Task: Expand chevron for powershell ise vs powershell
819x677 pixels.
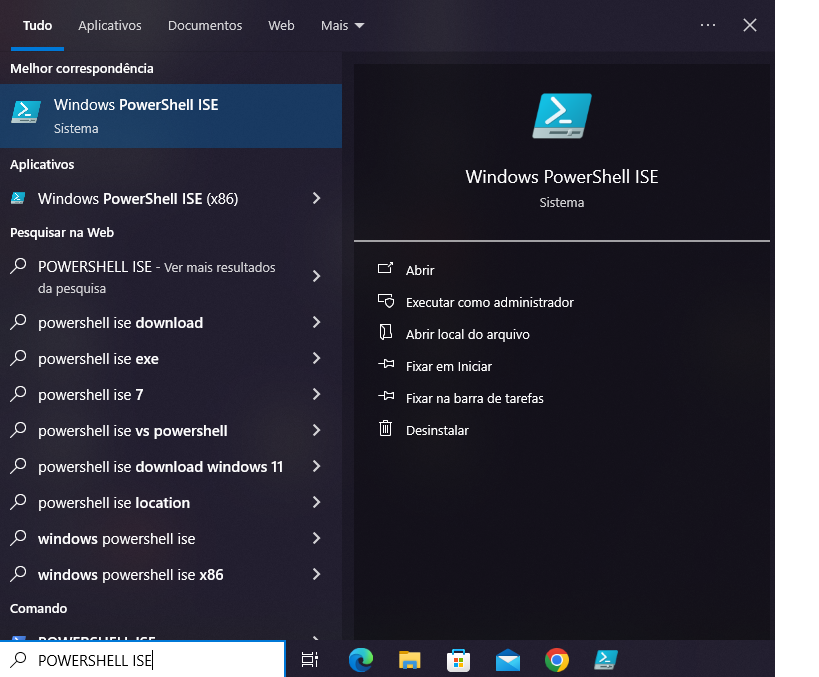Action: click(316, 430)
